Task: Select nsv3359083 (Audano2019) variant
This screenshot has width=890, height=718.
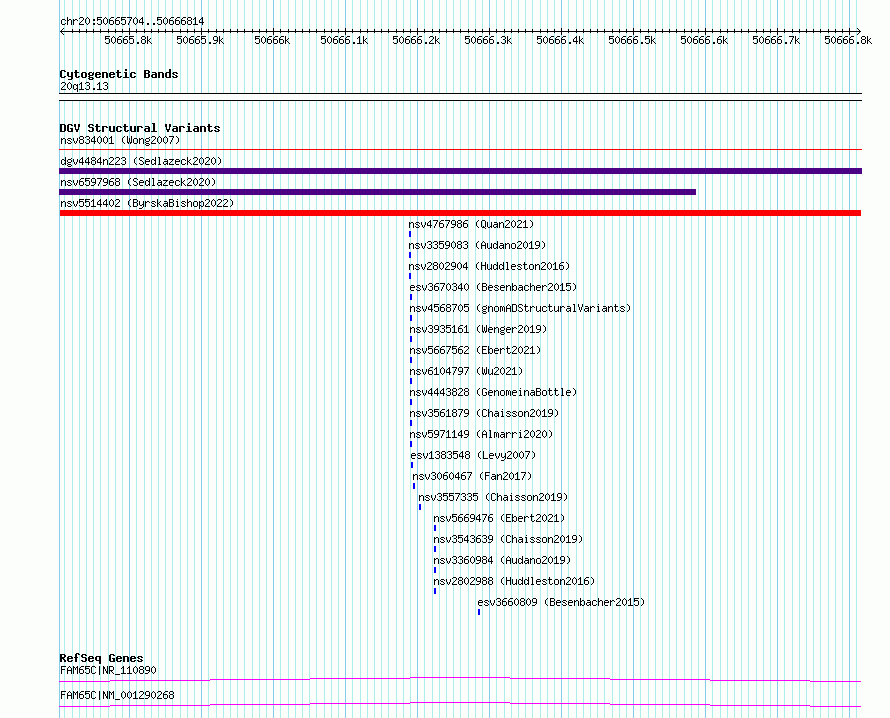Action: pos(477,245)
